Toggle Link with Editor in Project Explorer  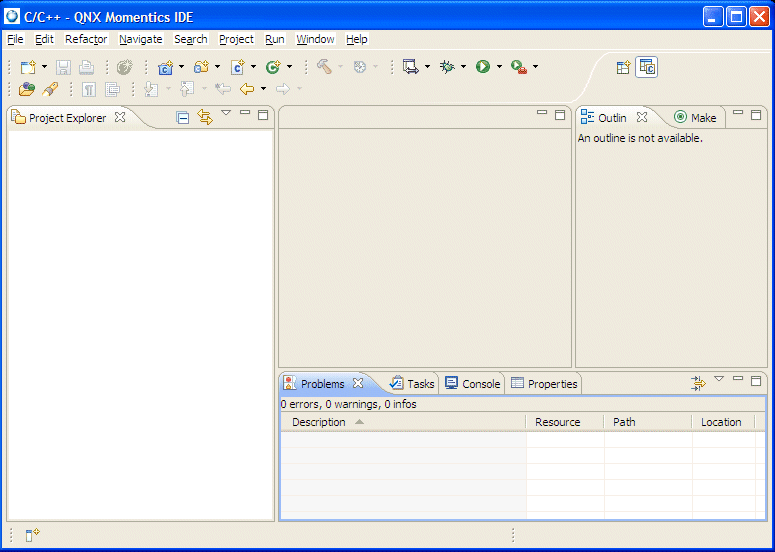pos(205,117)
